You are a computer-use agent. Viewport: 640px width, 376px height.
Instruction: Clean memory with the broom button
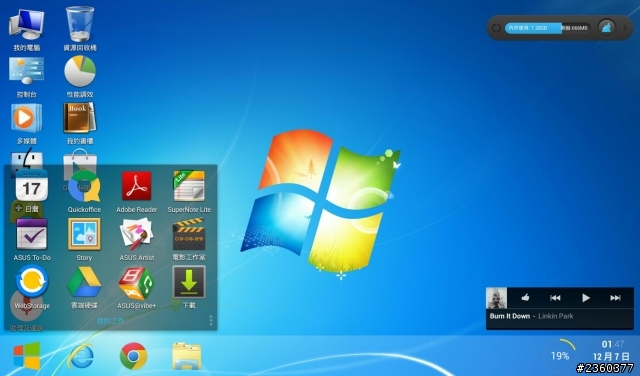[x=607, y=28]
